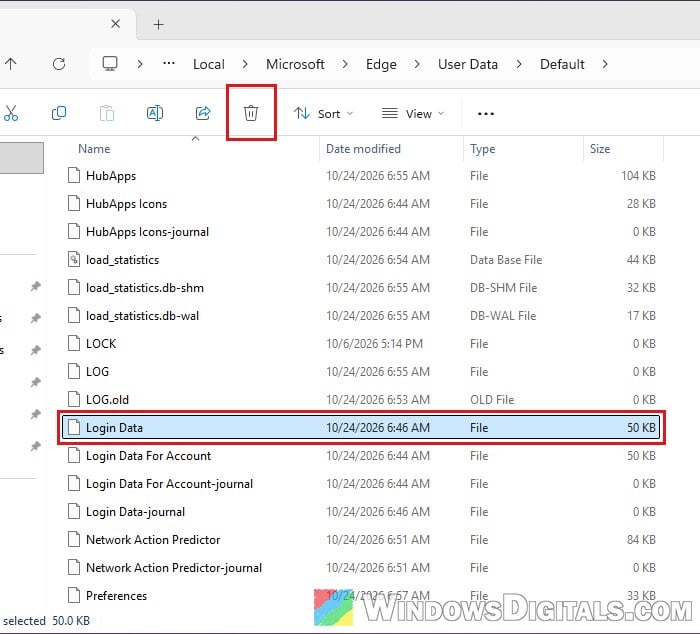Click the Cut scissors icon
The width and height of the screenshot is (700, 634).
click(11, 113)
